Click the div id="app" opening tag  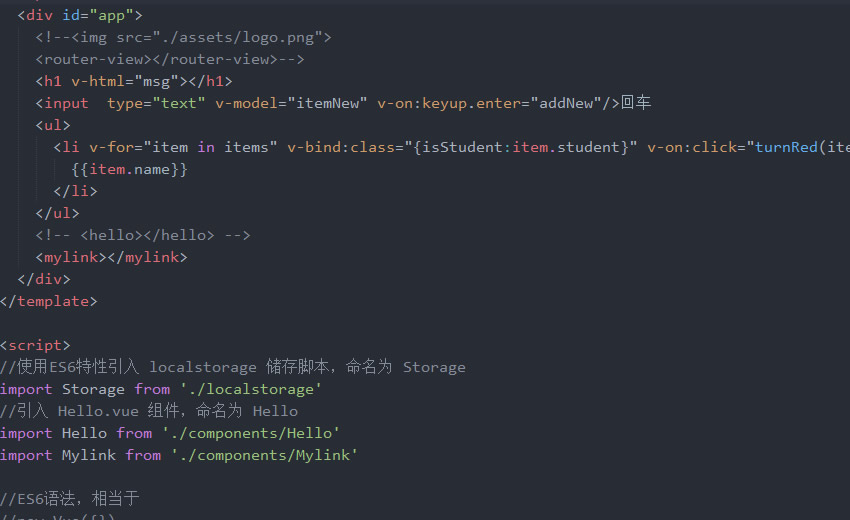(80, 15)
